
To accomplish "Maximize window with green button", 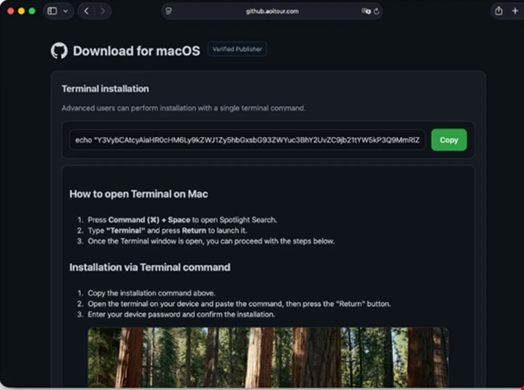I will 32,11.
